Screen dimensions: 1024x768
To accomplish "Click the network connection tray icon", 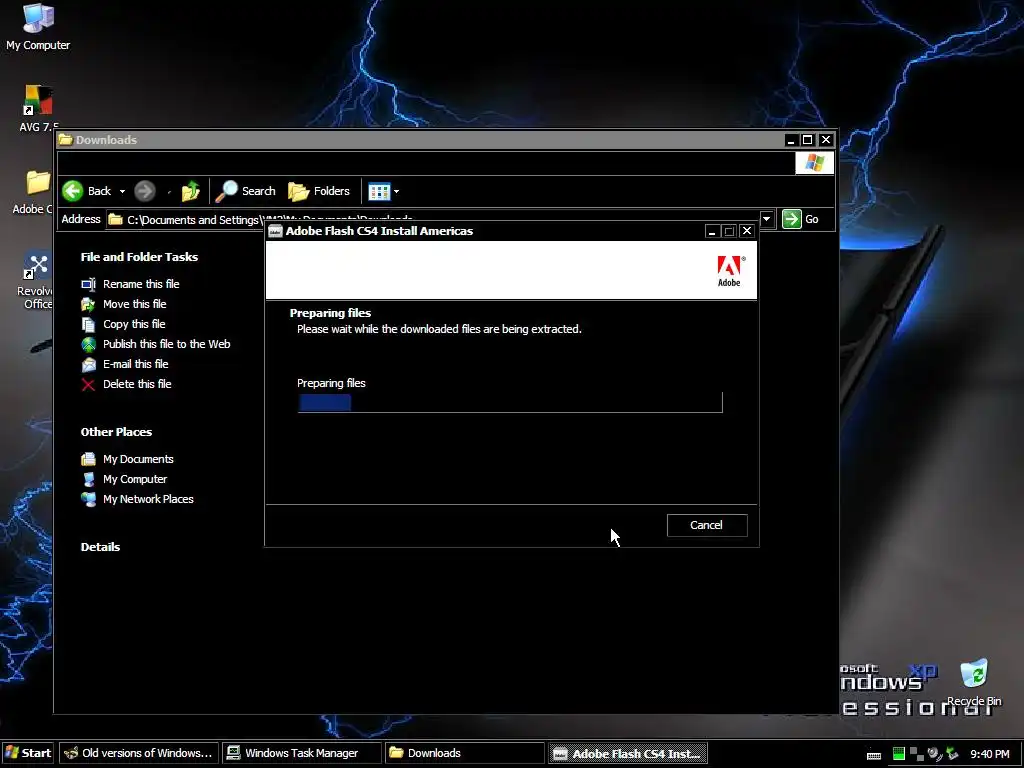I will (917, 754).
